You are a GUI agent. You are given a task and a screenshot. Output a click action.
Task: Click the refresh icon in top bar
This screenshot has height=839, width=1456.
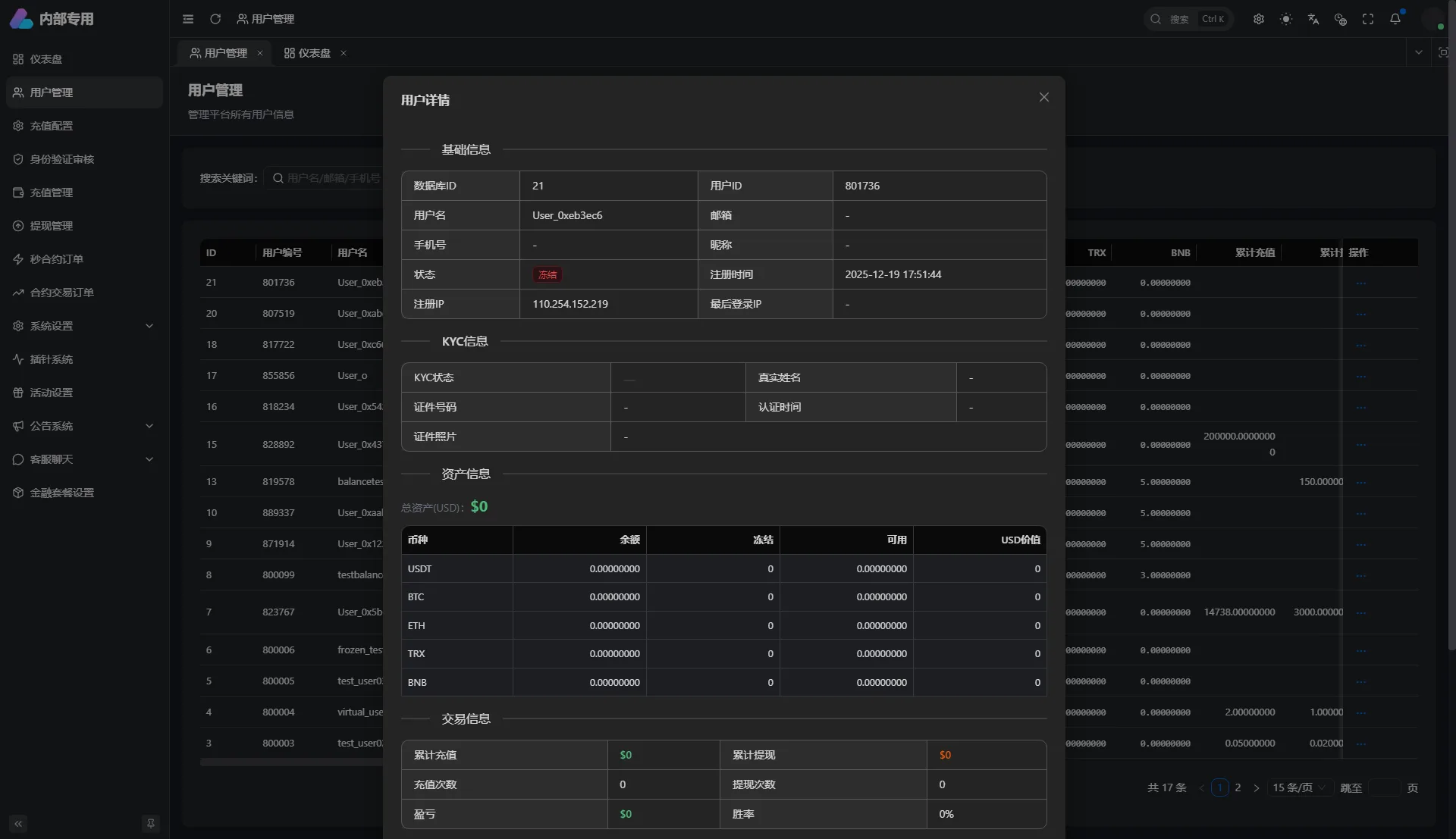(215, 19)
